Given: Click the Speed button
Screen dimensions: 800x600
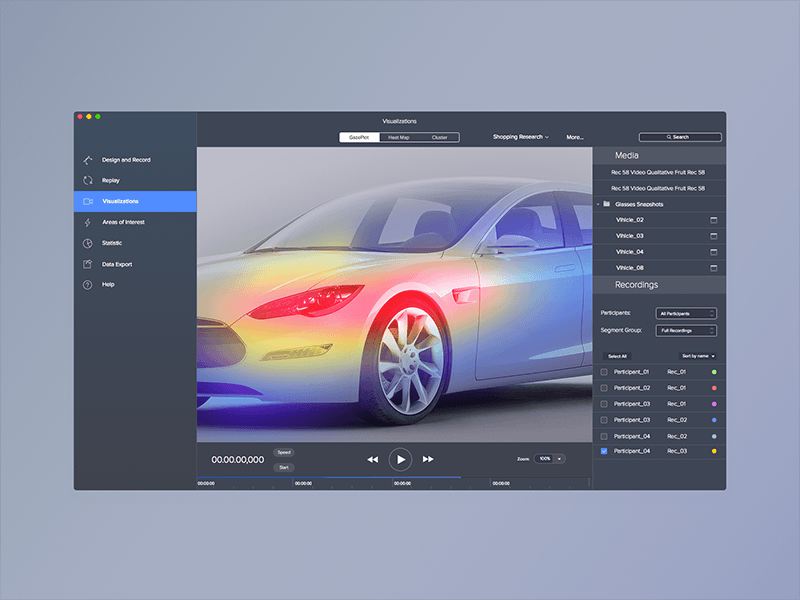Looking at the screenshot, I should click(x=284, y=452).
